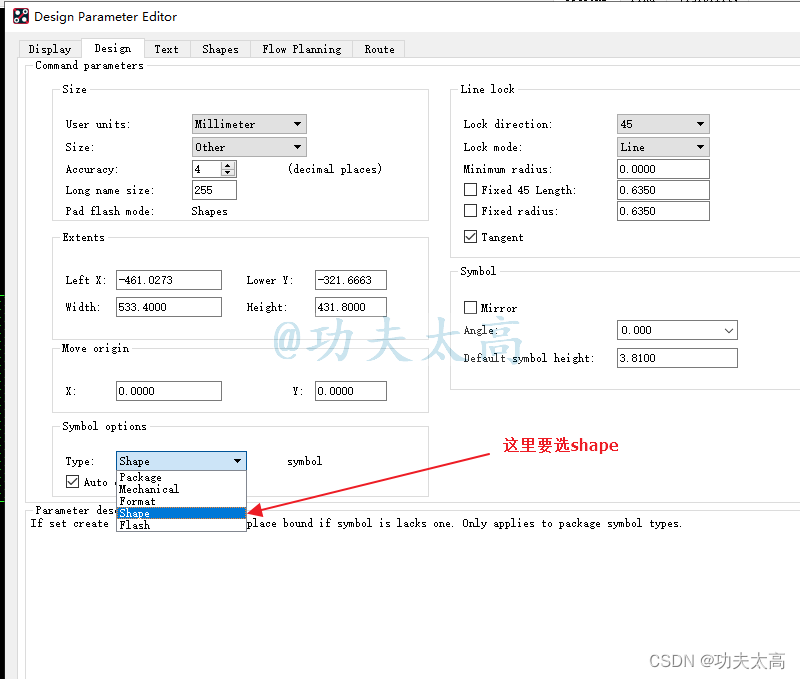Open the Size dropdown showing Other
Viewport: 800px width, 679px height.
point(297,147)
